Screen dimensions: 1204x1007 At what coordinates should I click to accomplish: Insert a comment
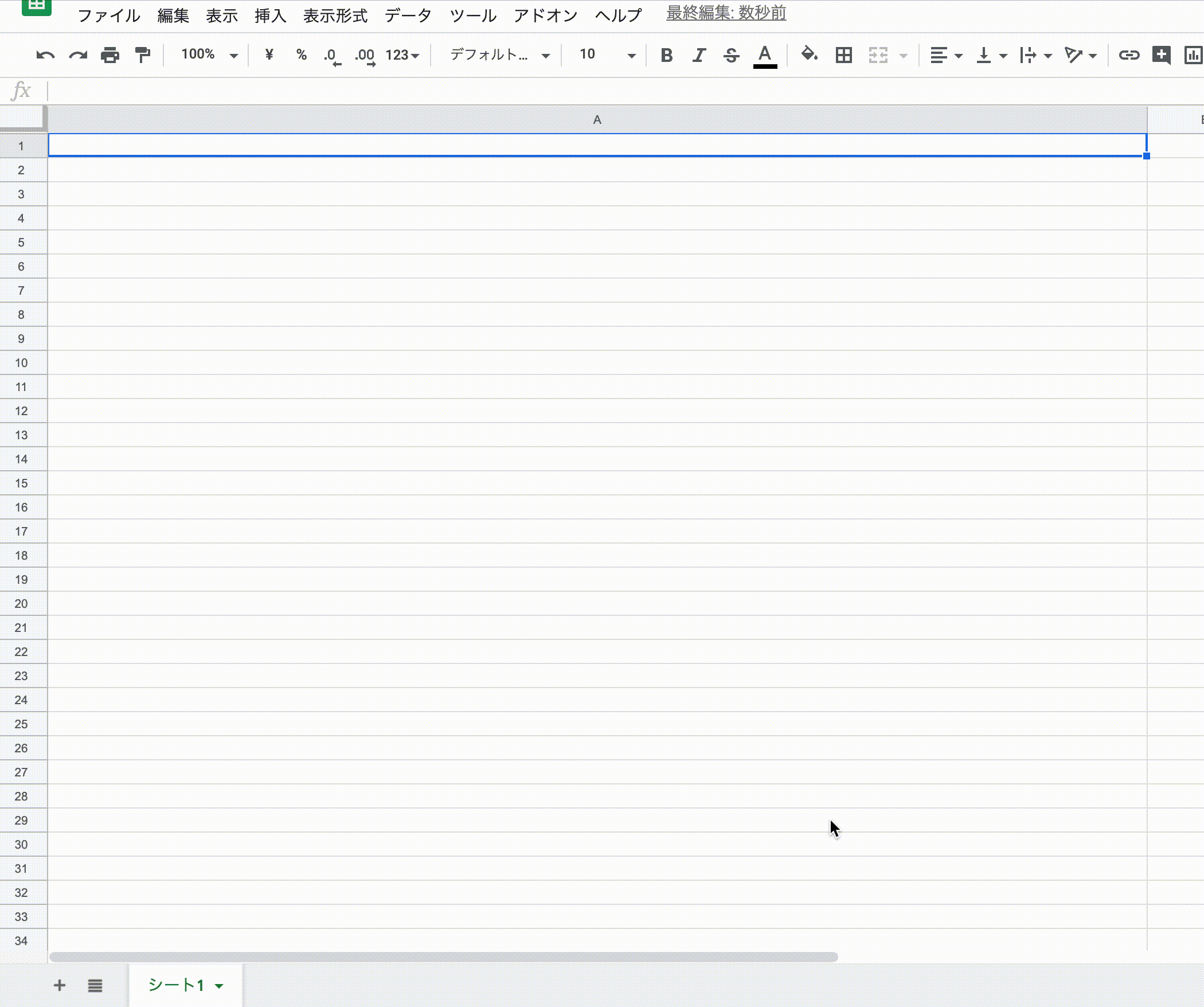click(x=1161, y=55)
